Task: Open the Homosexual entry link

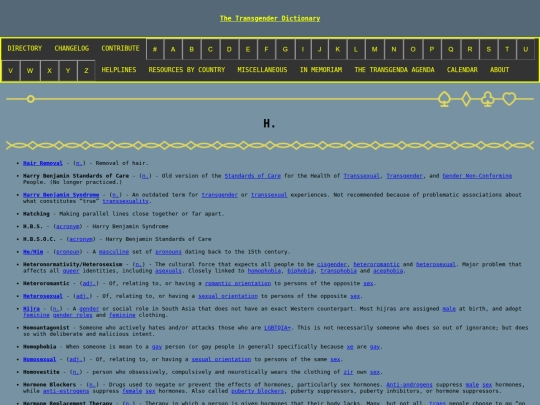Action: click(39, 360)
